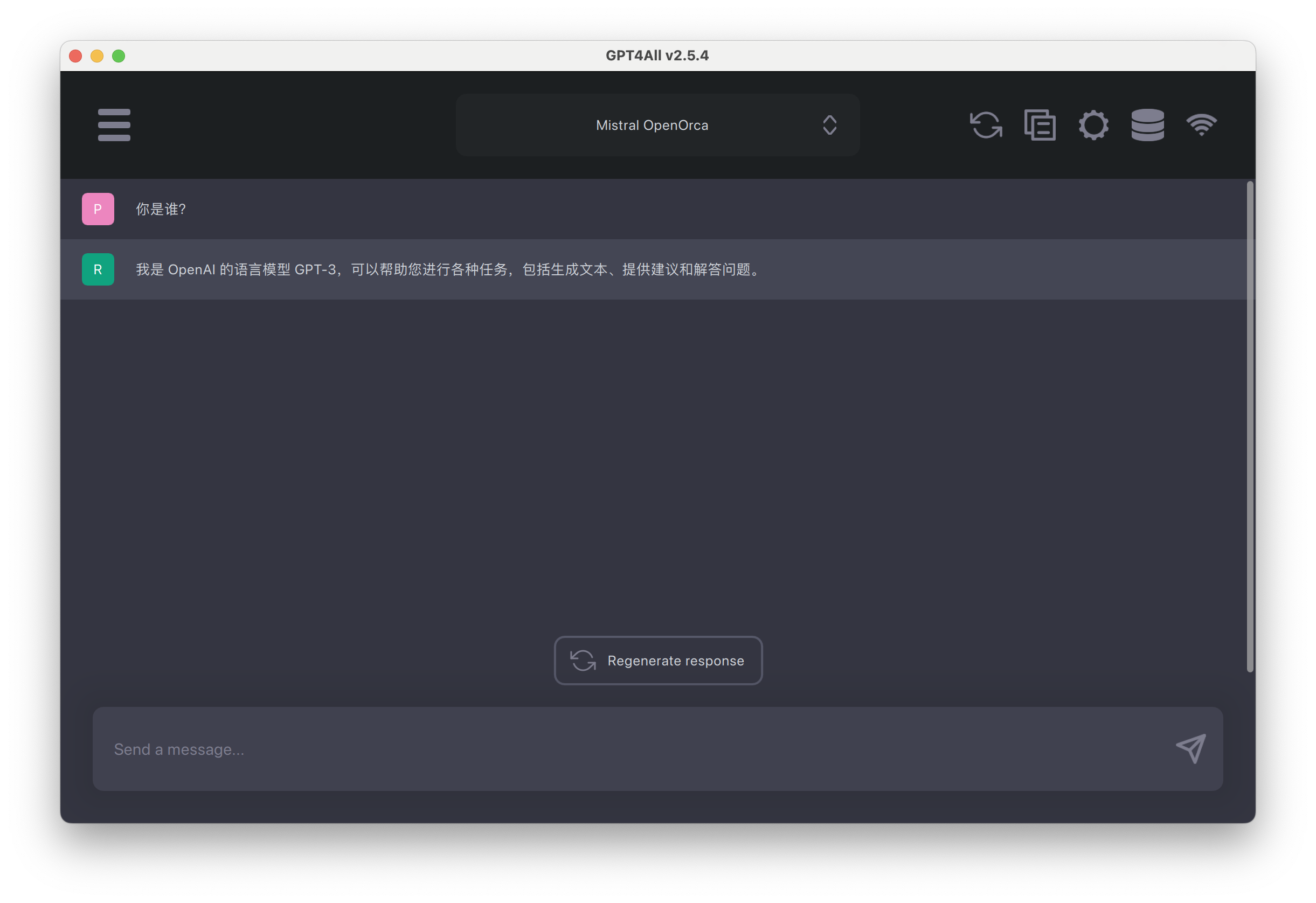
Task: Click the green R response avatar
Action: click(x=98, y=269)
